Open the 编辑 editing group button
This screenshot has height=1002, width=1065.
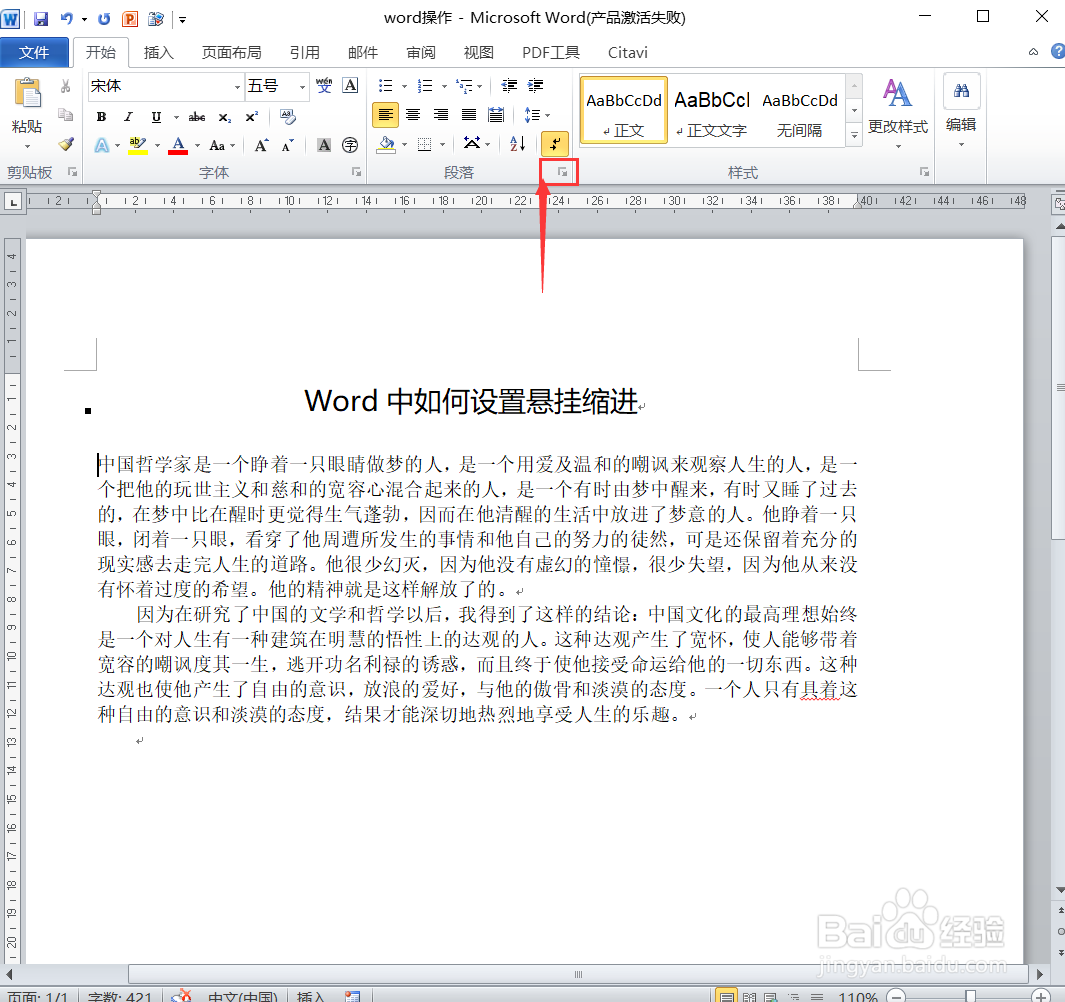click(x=961, y=112)
